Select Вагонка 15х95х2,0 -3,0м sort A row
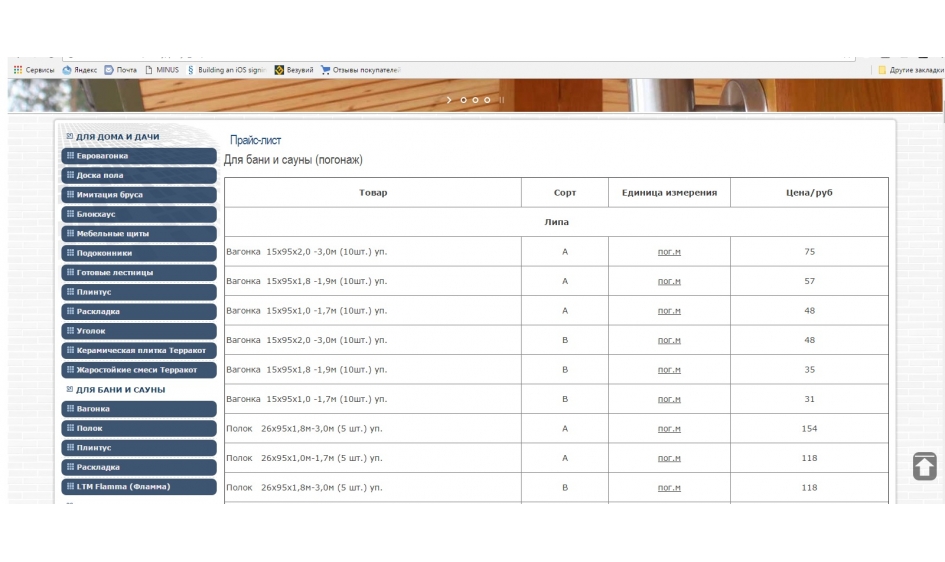Viewport: 945px width, 562px height. pyautogui.click(x=556, y=252)
